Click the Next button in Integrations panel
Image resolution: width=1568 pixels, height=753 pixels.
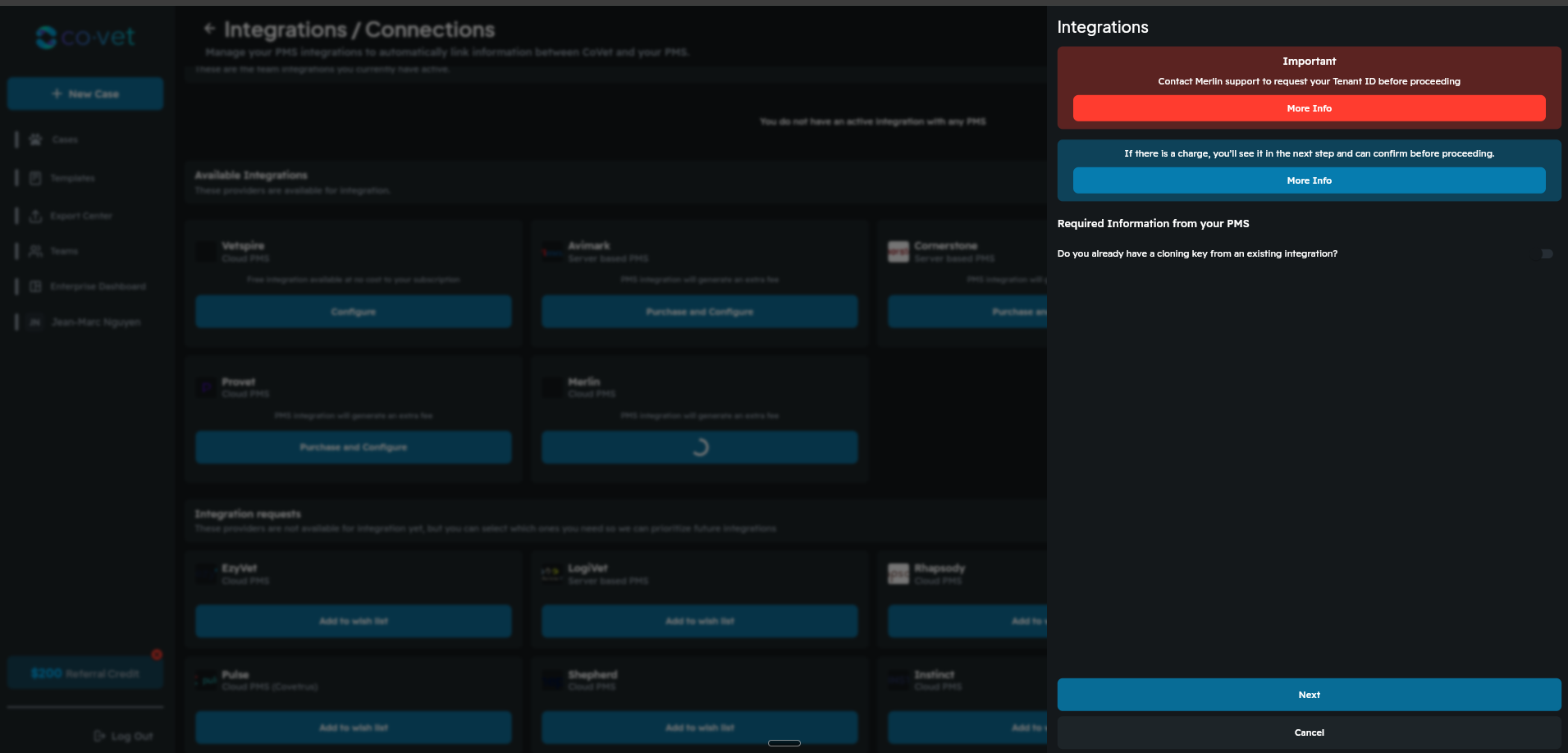point(1309,695)
